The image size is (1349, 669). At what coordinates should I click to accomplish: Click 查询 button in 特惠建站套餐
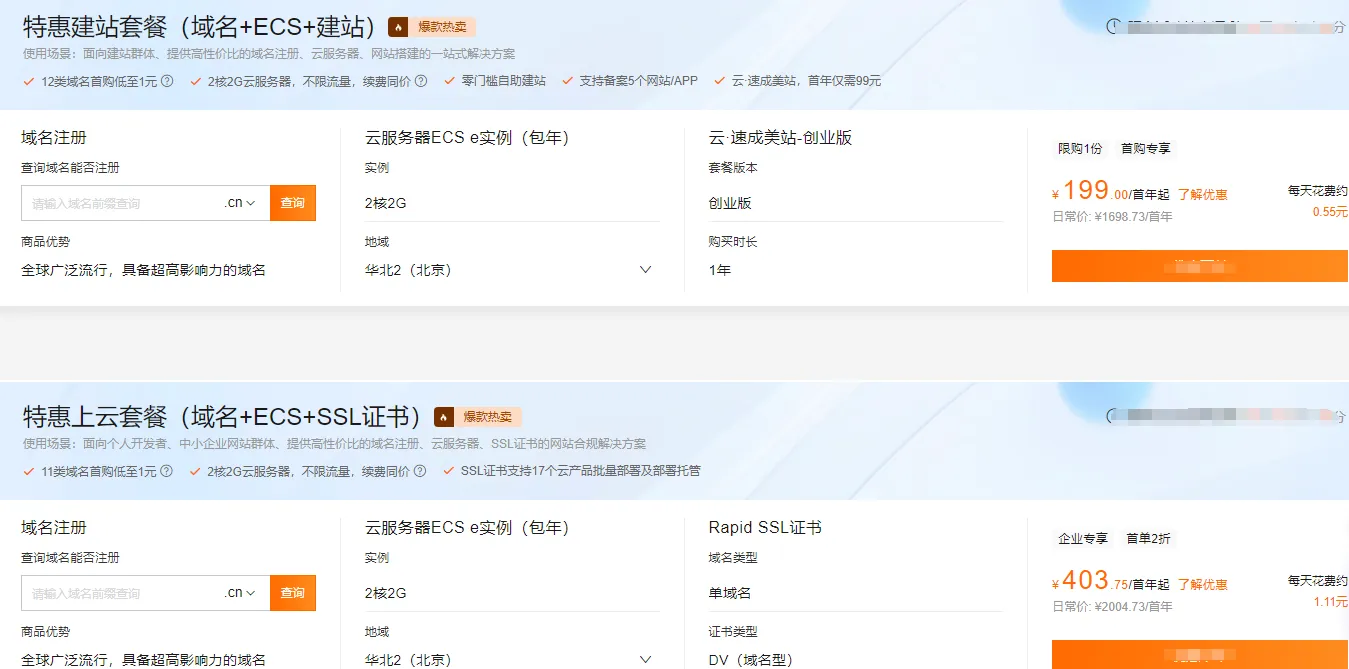[x=293, y=203]
